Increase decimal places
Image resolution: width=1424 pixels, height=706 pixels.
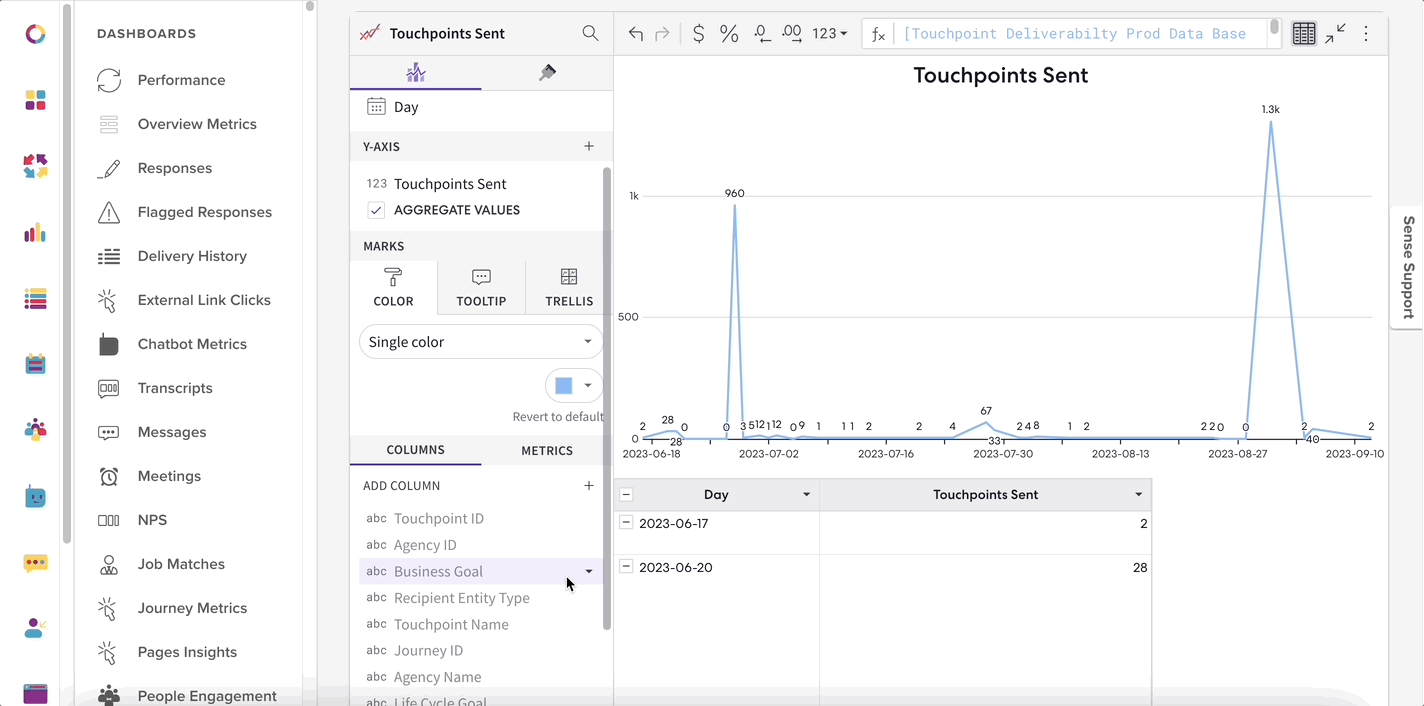(x=792, y=34)
